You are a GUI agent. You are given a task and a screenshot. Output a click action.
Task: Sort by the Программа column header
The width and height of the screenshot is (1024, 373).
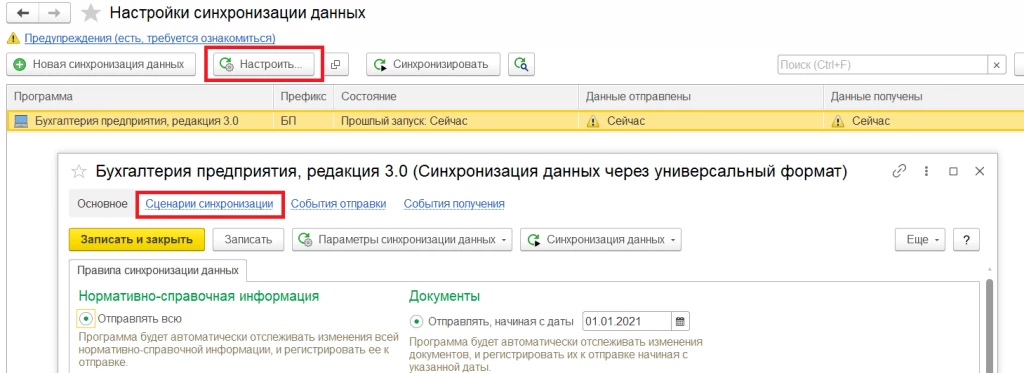click(140, 97)
